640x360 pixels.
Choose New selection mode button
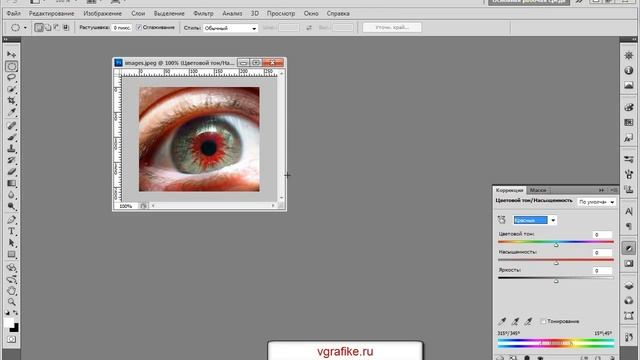pyautogui.click(x=39, y=28)
